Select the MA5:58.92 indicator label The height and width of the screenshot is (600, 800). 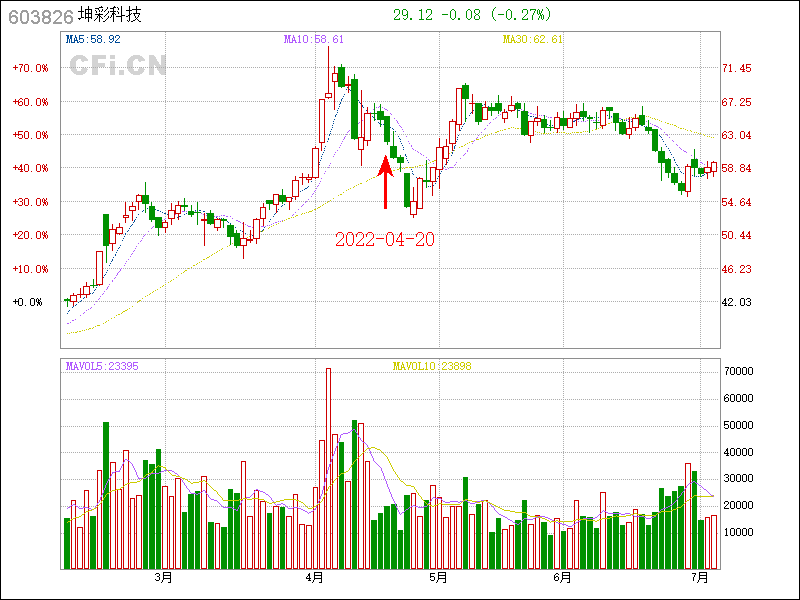coord(92,40)
